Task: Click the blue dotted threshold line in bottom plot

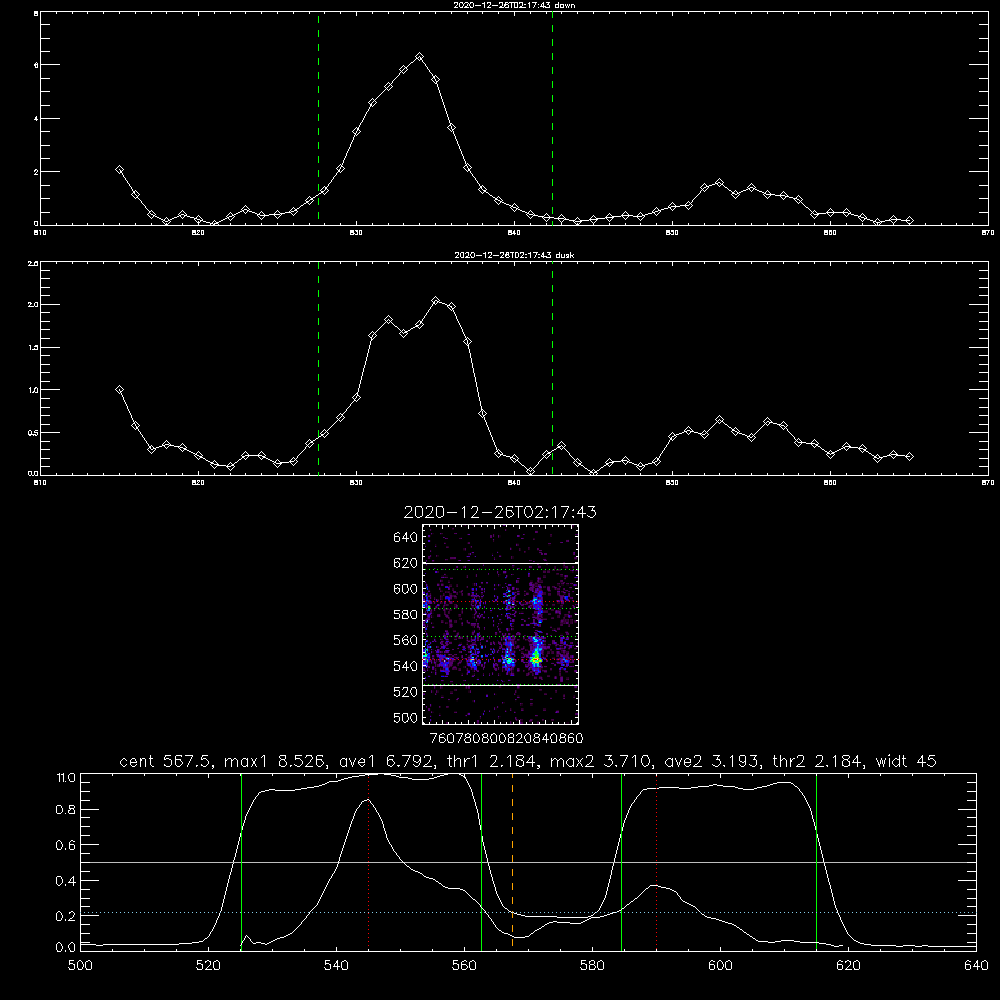Action: pos(528,913)
